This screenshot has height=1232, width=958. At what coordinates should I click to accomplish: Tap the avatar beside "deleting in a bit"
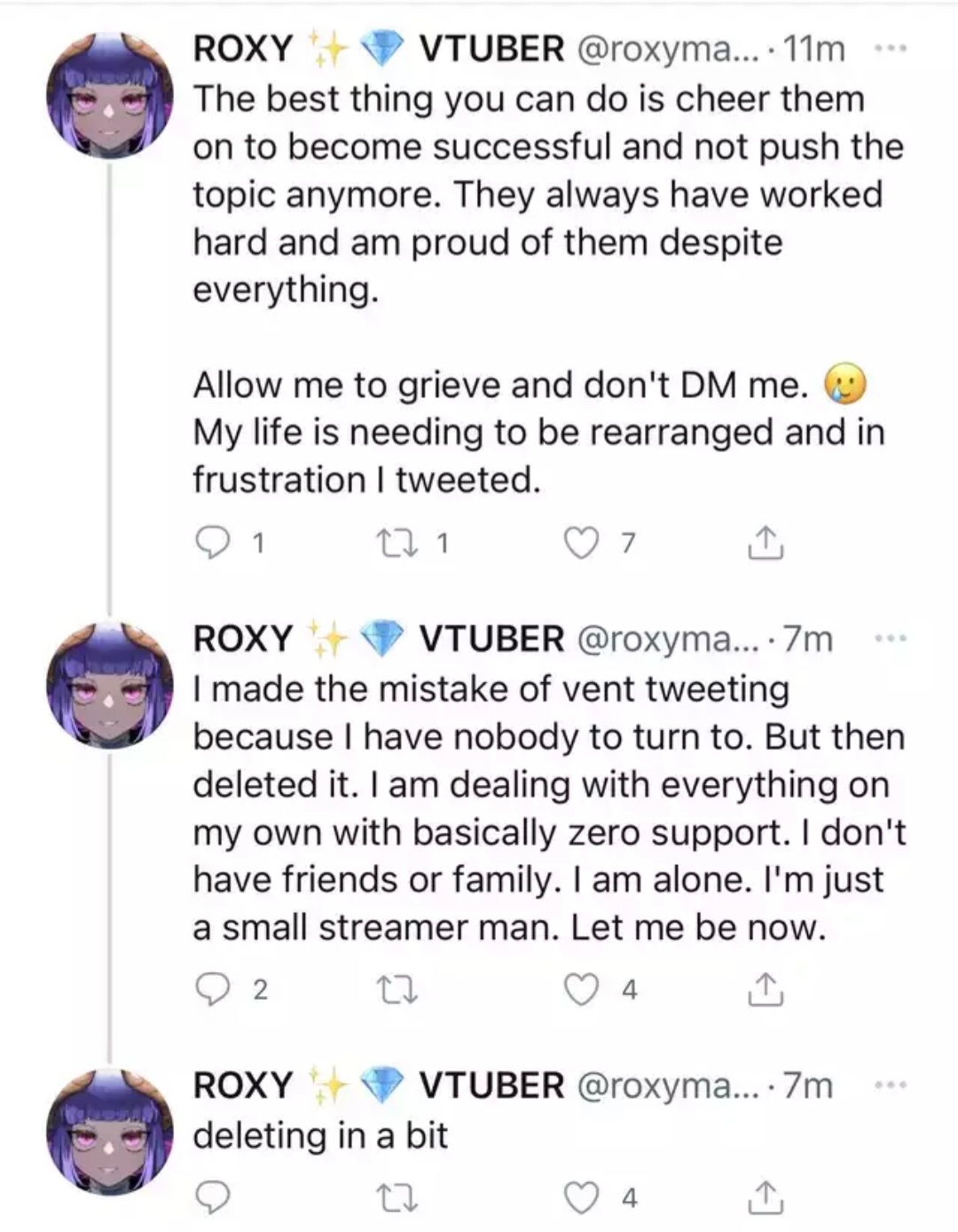[109, 1128]
